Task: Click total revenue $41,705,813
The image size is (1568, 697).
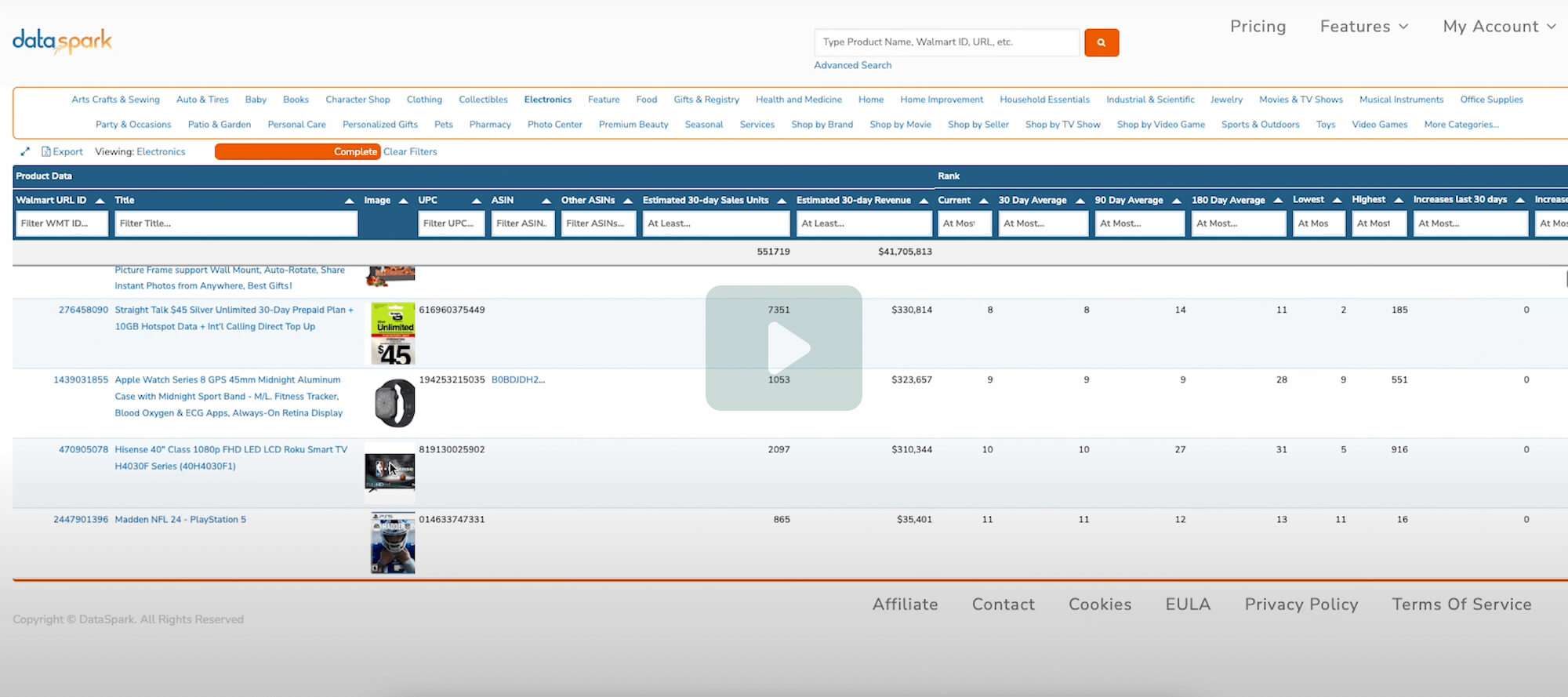Action: click(905, 252)
